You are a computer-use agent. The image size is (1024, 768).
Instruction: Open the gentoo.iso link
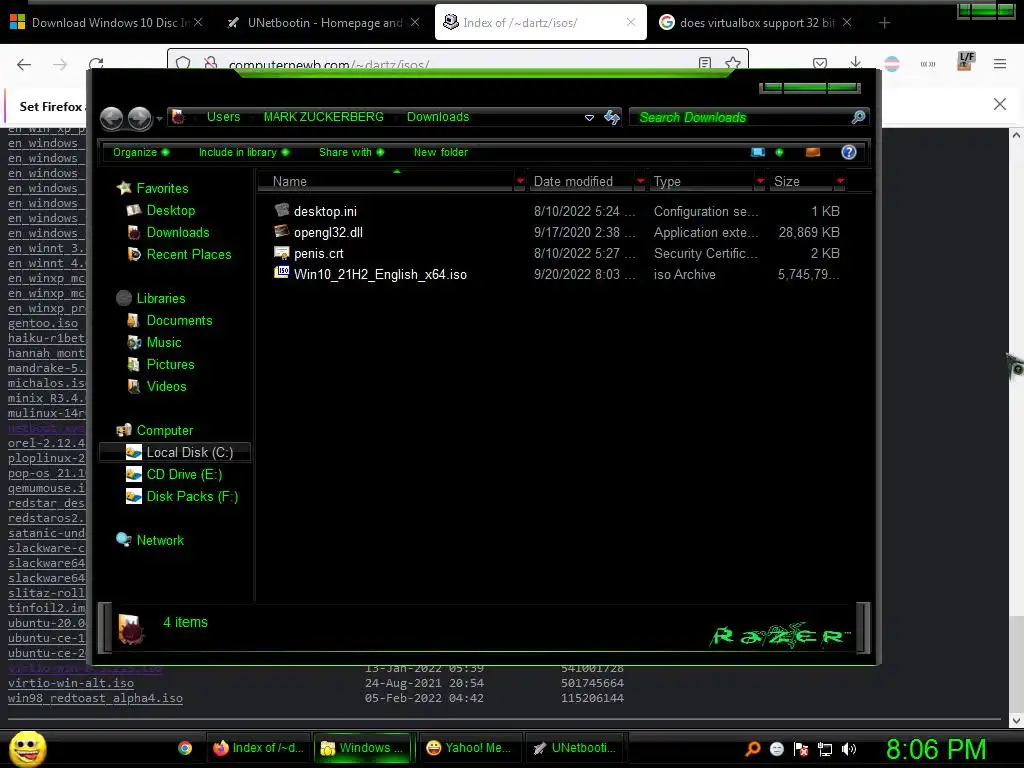42,323
